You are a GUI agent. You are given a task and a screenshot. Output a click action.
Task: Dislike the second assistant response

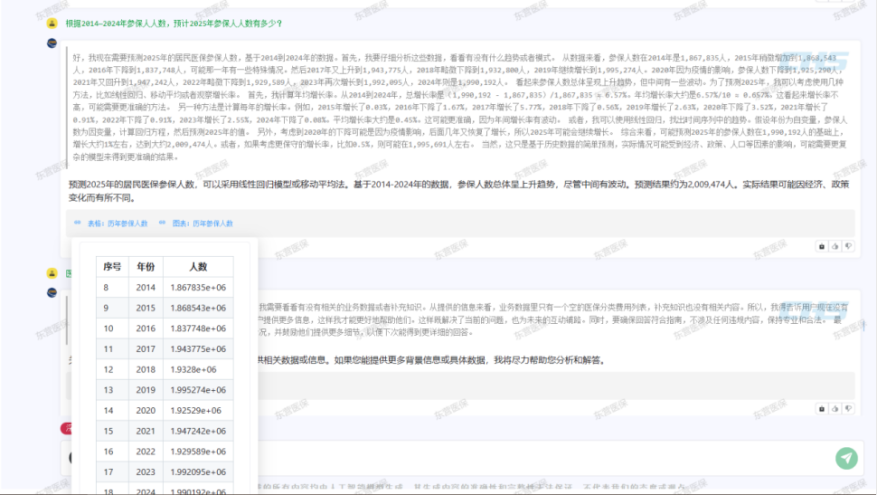coord(848,408)
